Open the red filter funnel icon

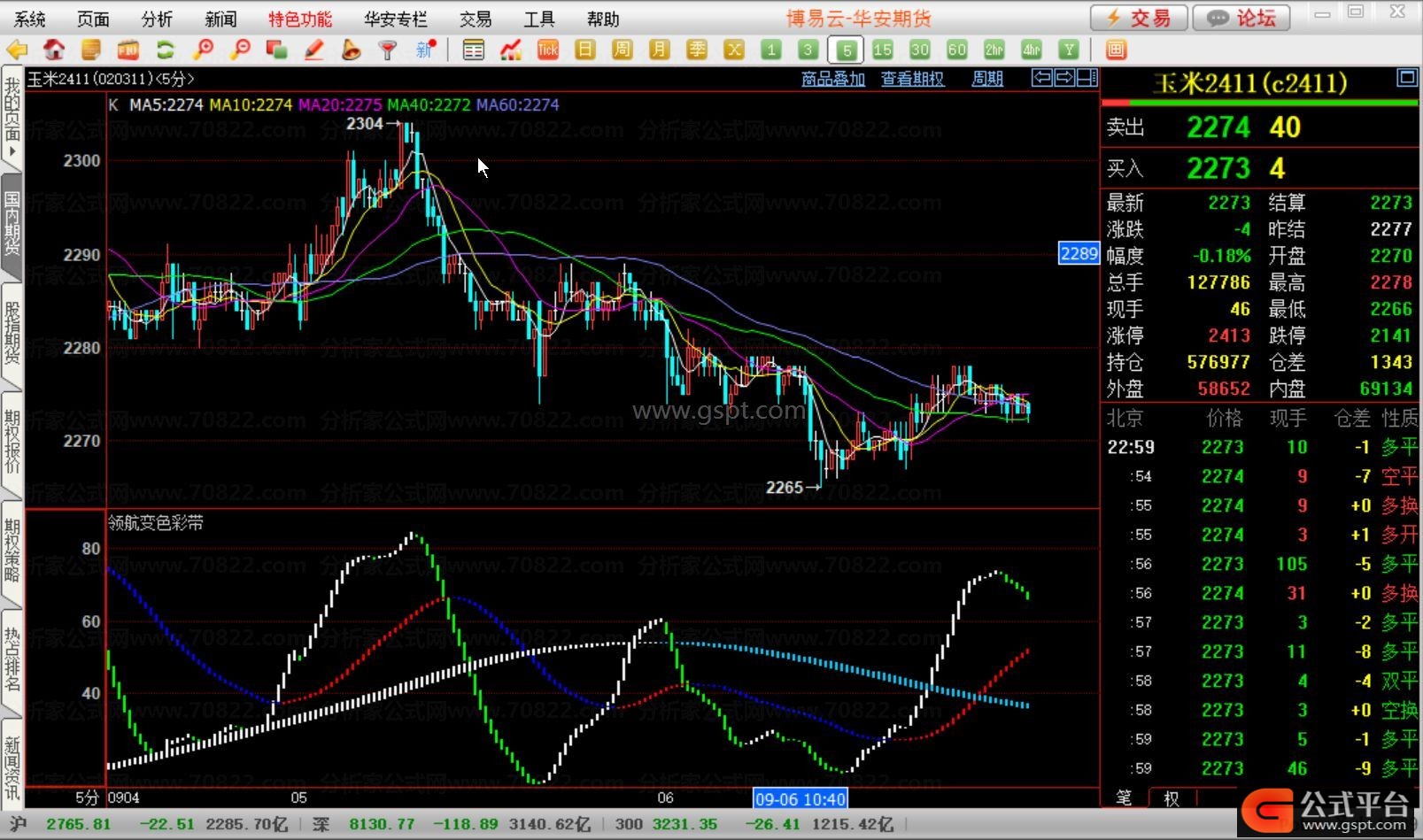(x=388, y=50)
